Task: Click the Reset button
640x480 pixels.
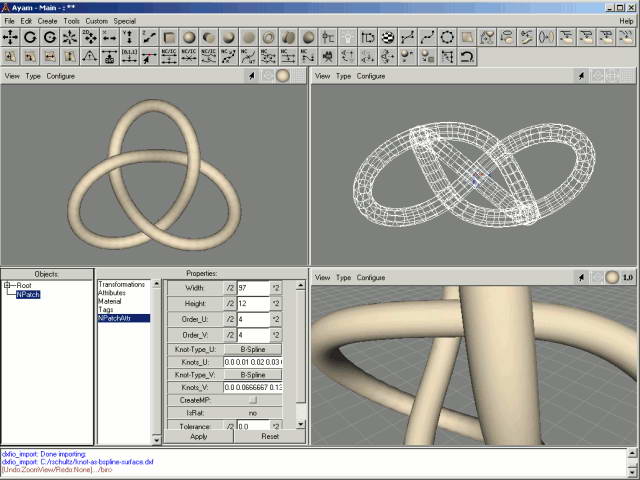Action: tap(270, 437)
